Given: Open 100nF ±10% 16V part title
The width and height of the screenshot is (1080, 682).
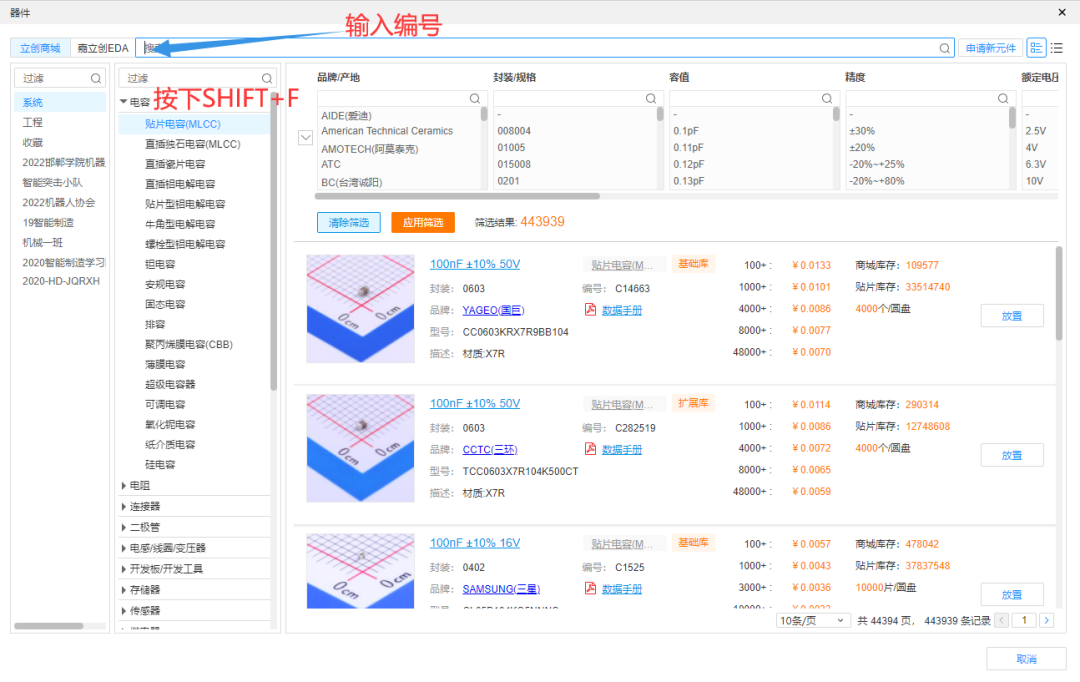Looking at the screenshot, I should [475, 543].
